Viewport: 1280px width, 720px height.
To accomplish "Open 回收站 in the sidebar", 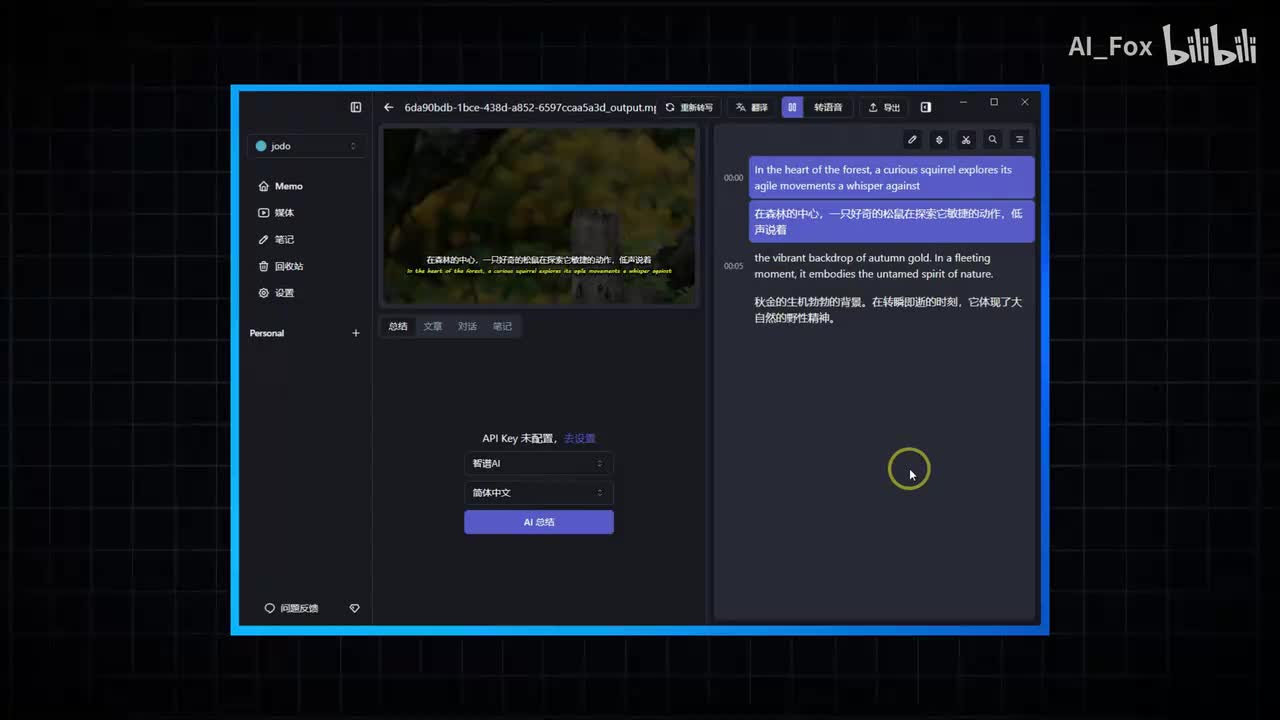I will [288, 266].
